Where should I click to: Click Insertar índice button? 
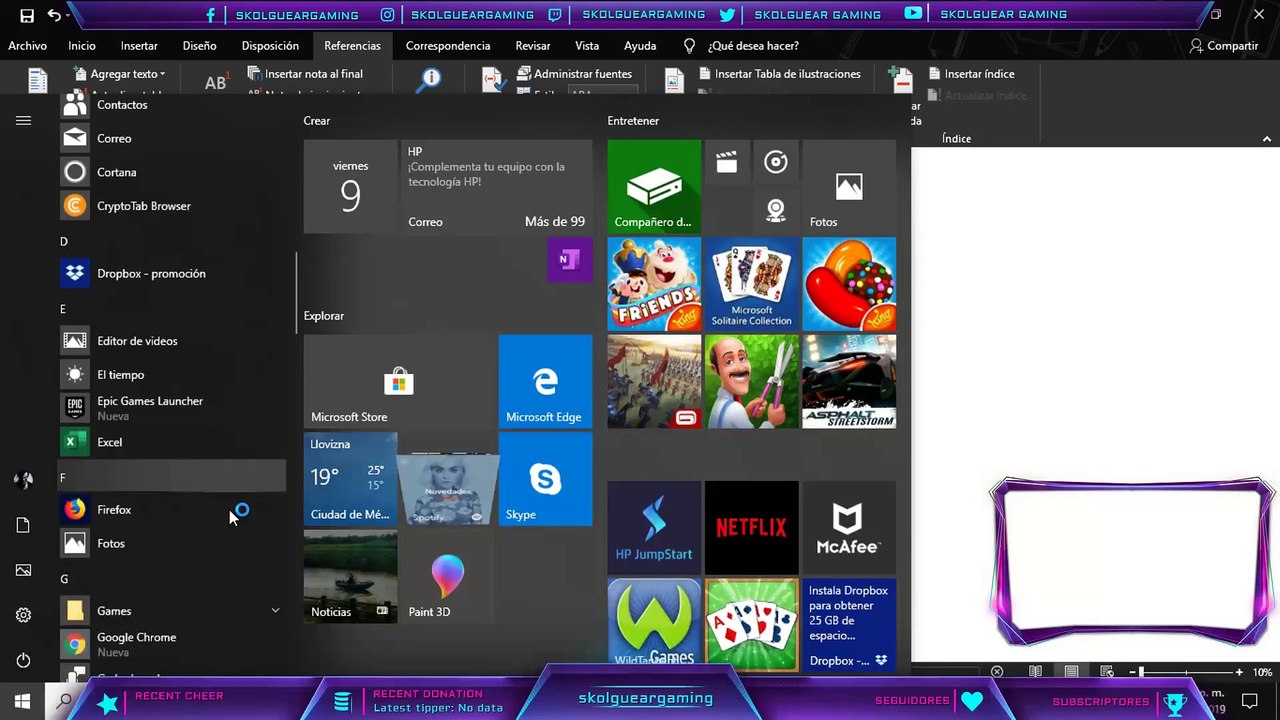tap(972, 74)
